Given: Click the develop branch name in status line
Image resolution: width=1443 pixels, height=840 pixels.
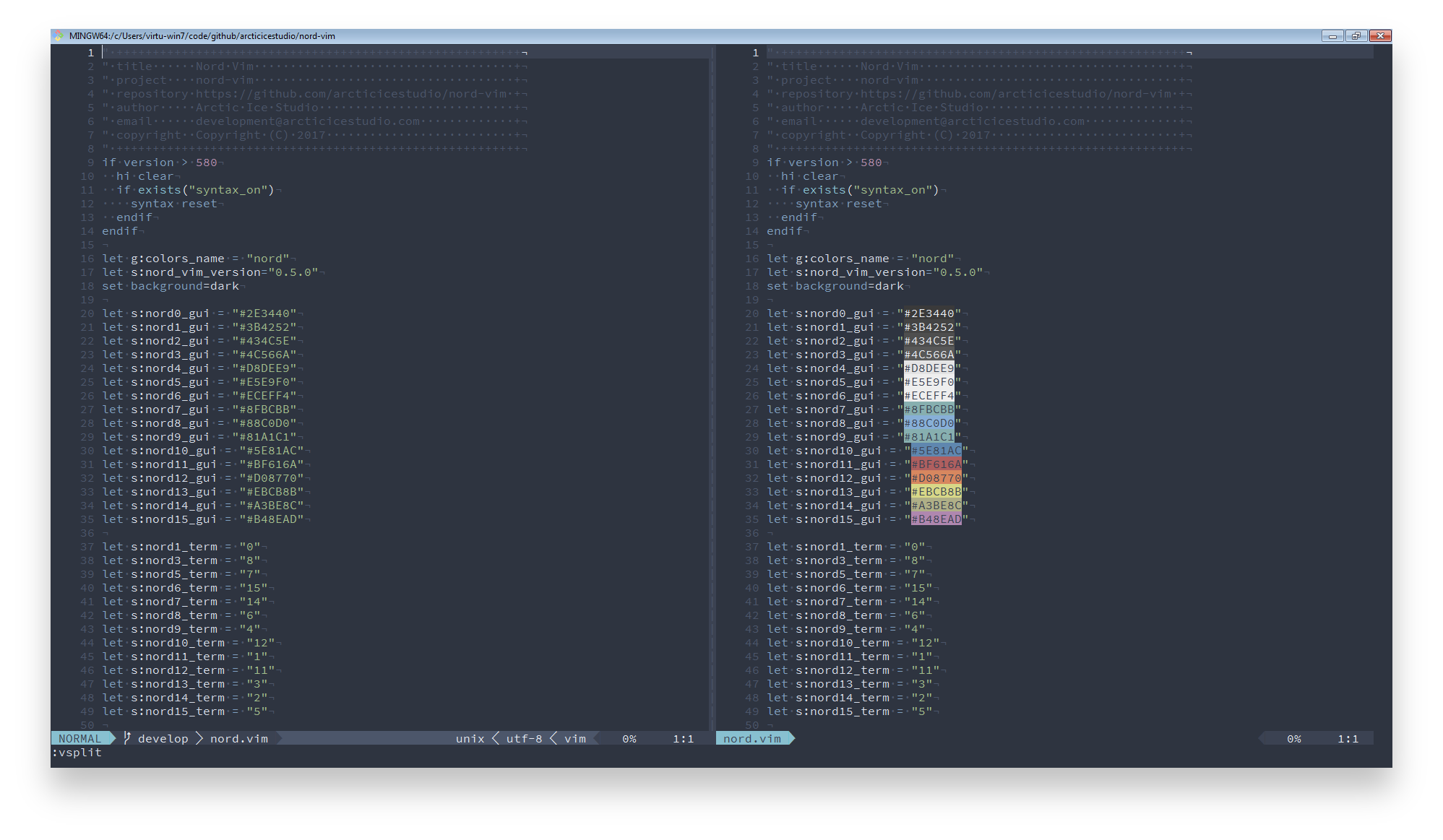Looking at the screenshot, I should point(163,738).
